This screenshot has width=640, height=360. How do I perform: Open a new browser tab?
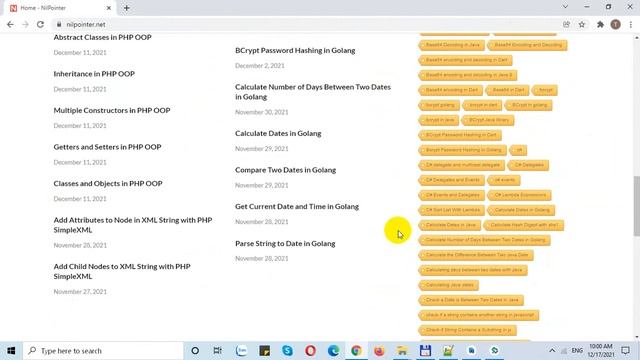coord(127,8)
